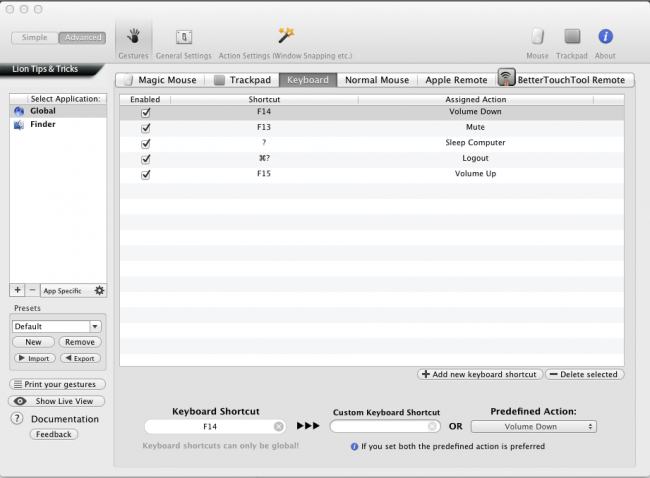Open Action Settings magic wand icon
This screenshot has width=650, height=478.
(x=286, y=36)
